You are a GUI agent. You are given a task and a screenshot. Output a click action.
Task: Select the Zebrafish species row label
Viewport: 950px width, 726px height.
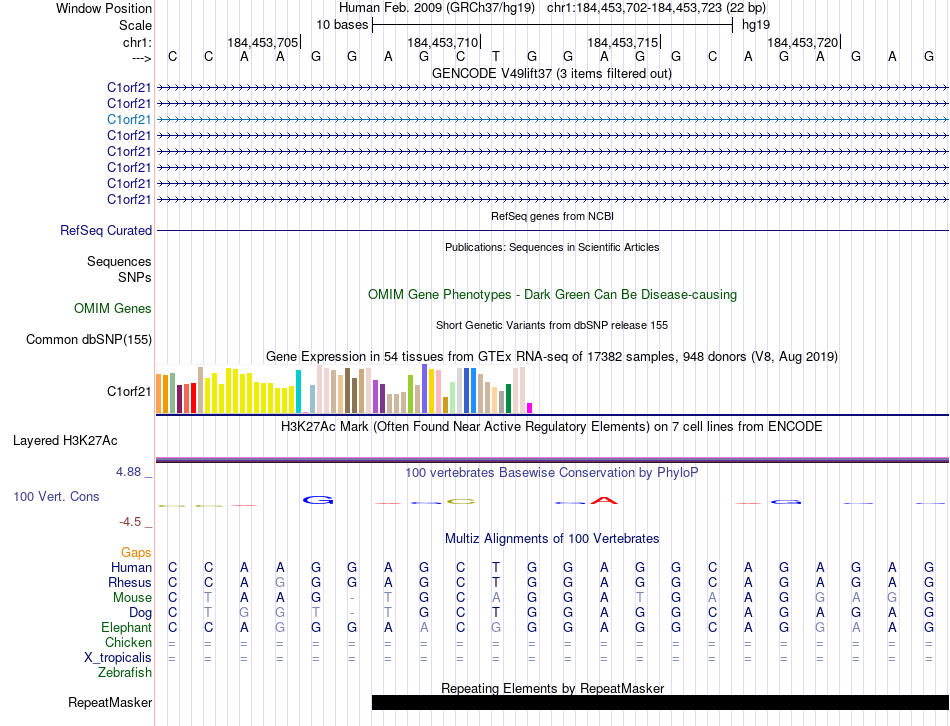tap(125, 672)
